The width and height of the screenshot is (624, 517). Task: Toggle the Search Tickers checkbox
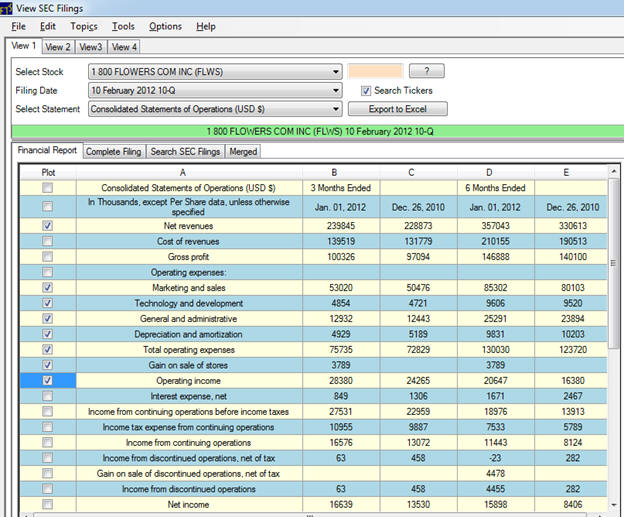tap(366, 90)
